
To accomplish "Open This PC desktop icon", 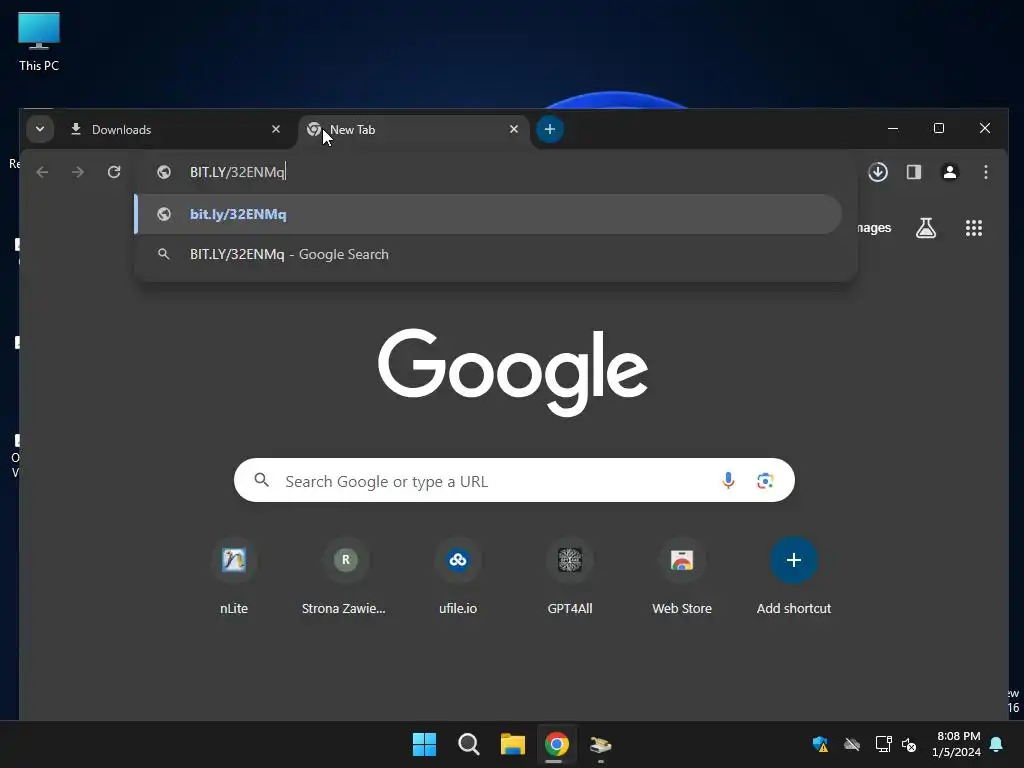I will point(39,42).
